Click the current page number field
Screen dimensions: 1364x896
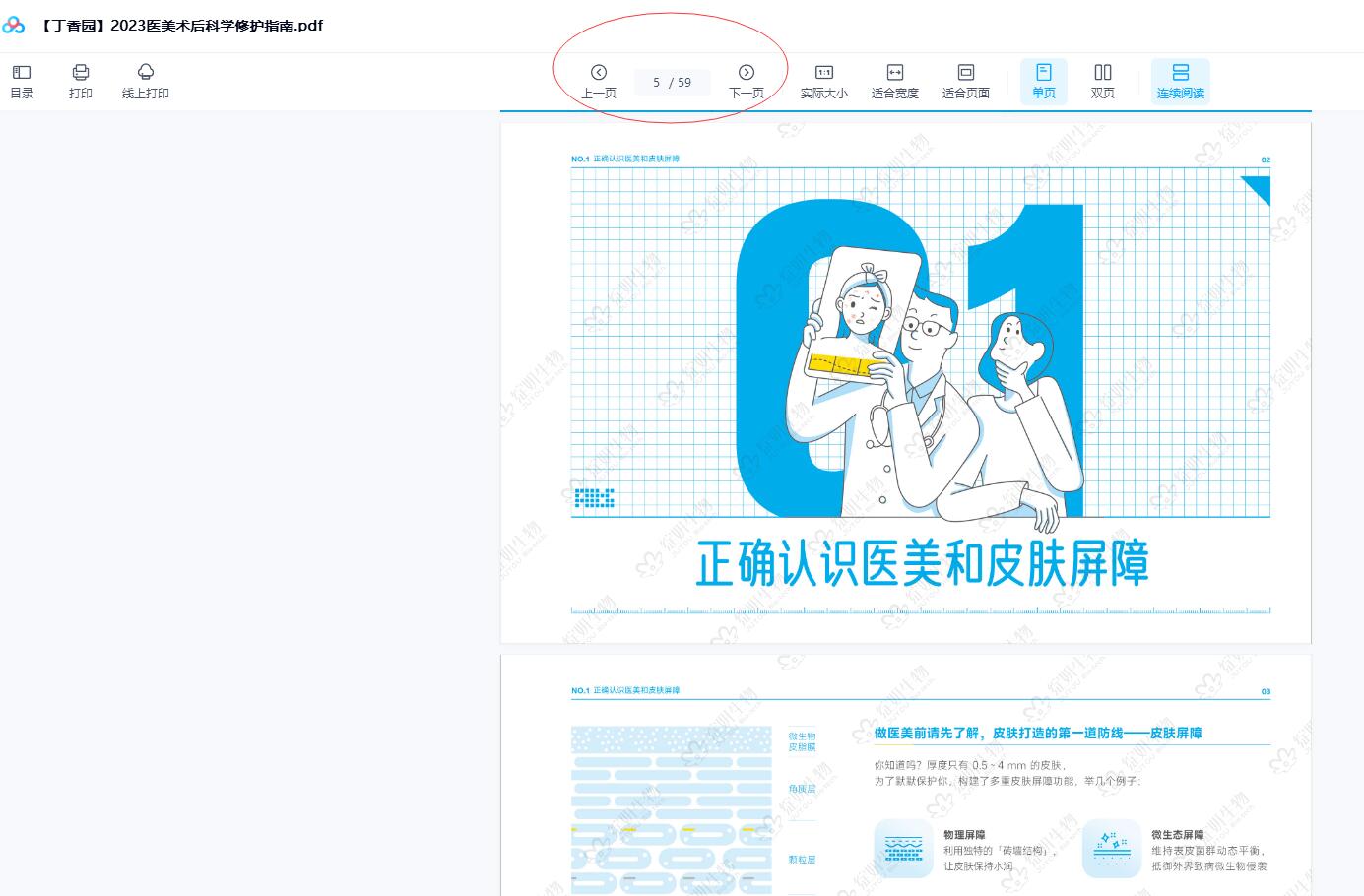coord(672,82)
